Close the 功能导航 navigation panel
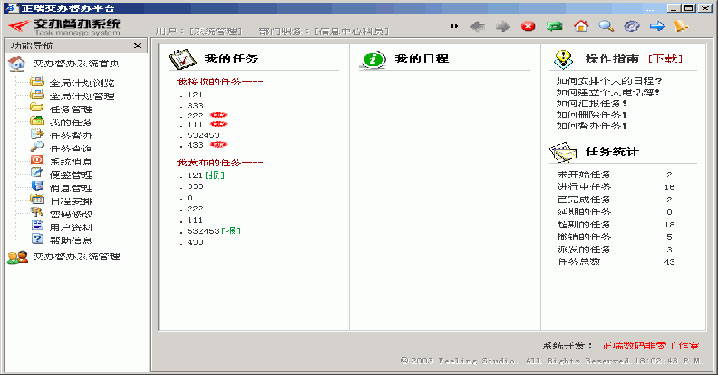This screenshot has height=375, width=718. tap(137, 45)
